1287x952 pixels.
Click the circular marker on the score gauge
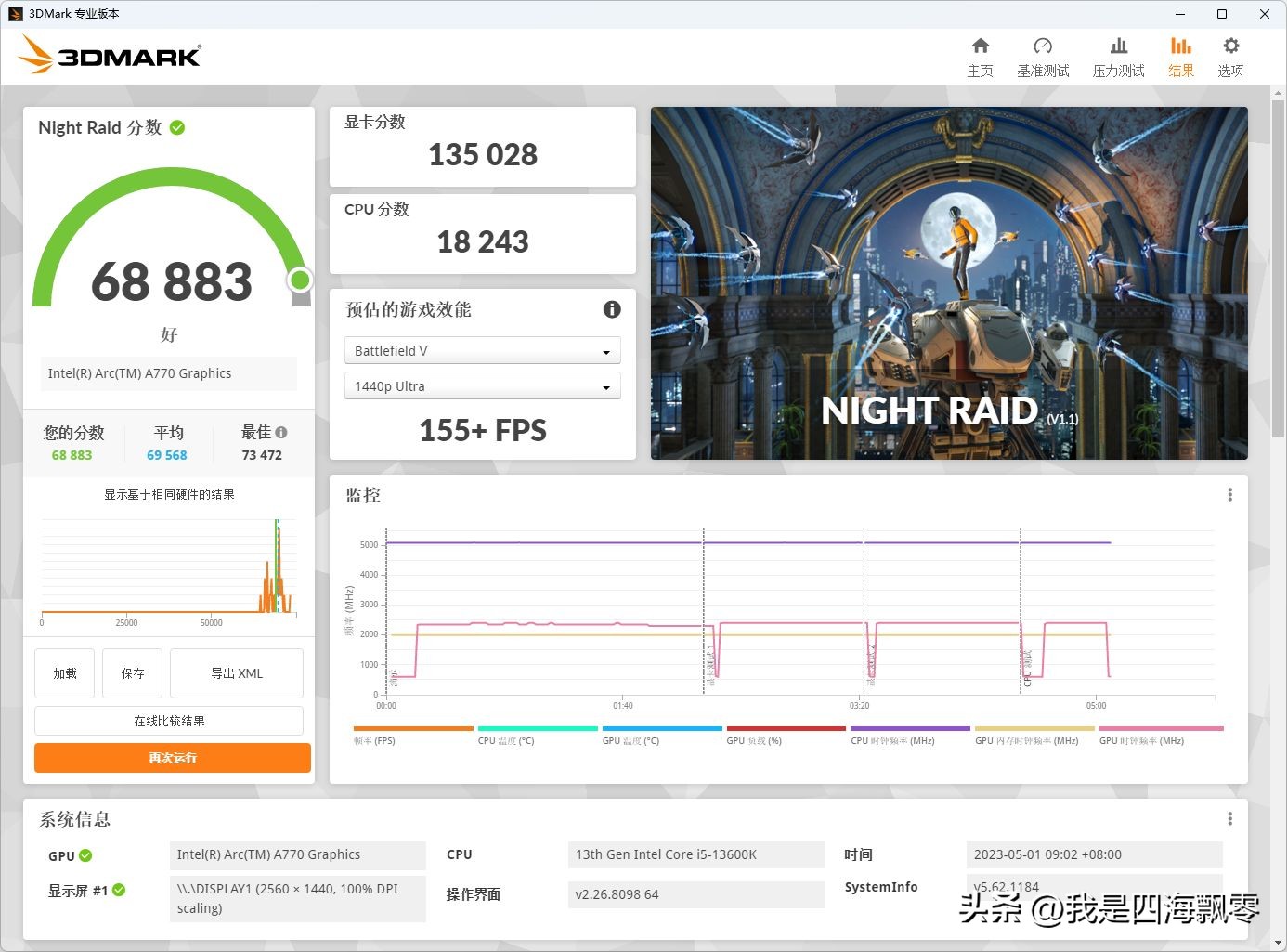300,279
